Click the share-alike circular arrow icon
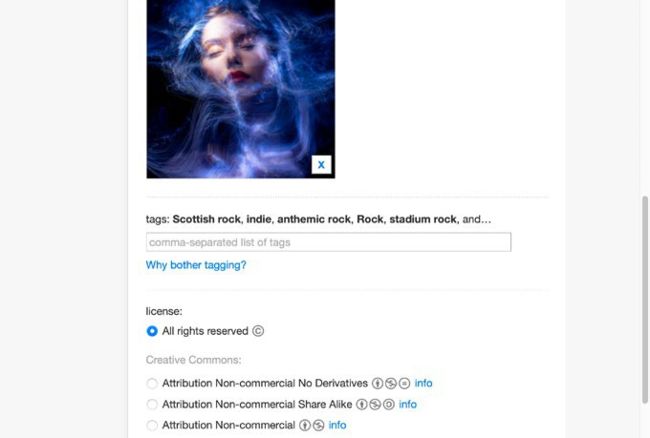The height and width of the screenshot is (438, 650). [389, 404]
